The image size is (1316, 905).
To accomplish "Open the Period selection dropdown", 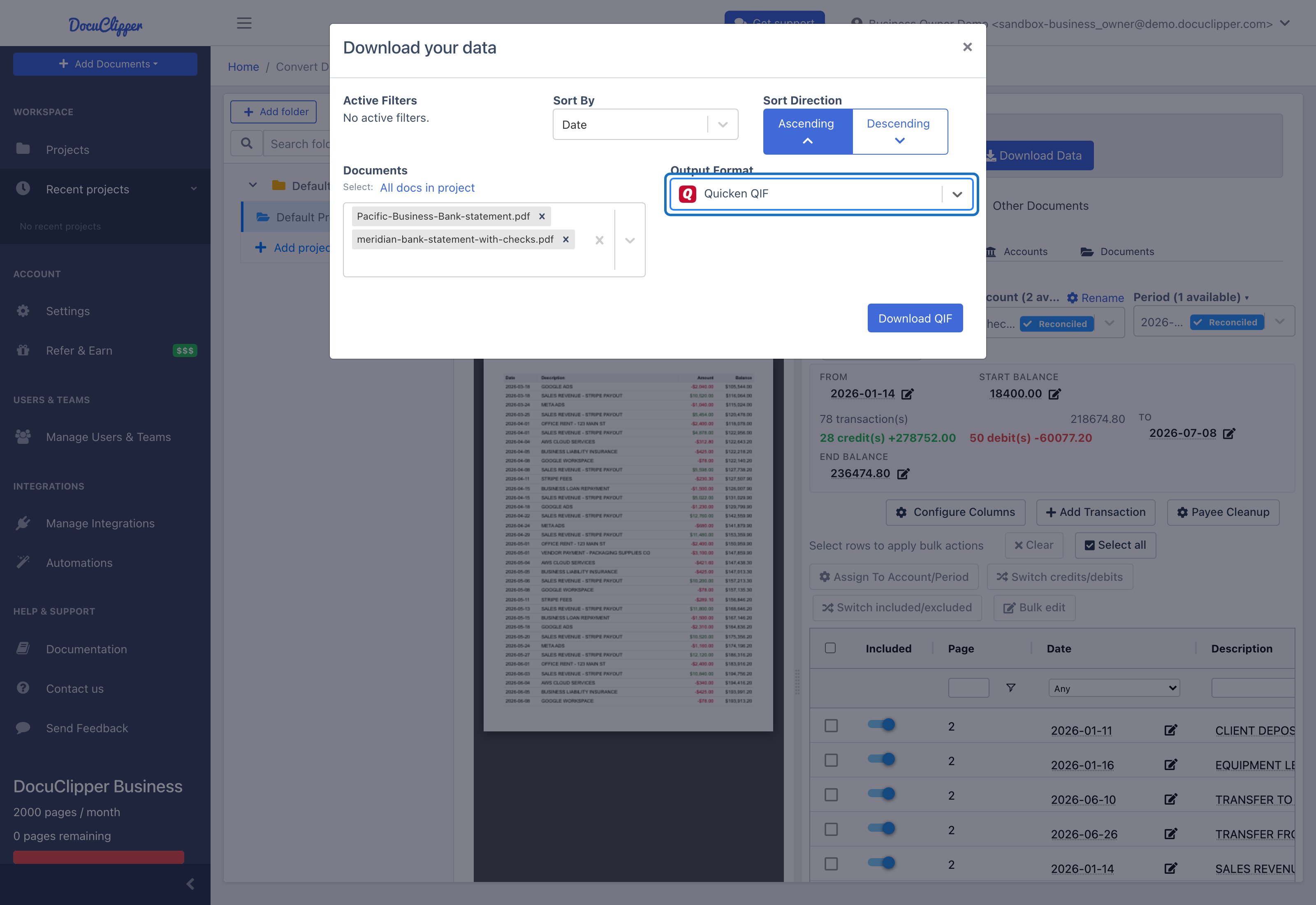I will (1280, 322).
